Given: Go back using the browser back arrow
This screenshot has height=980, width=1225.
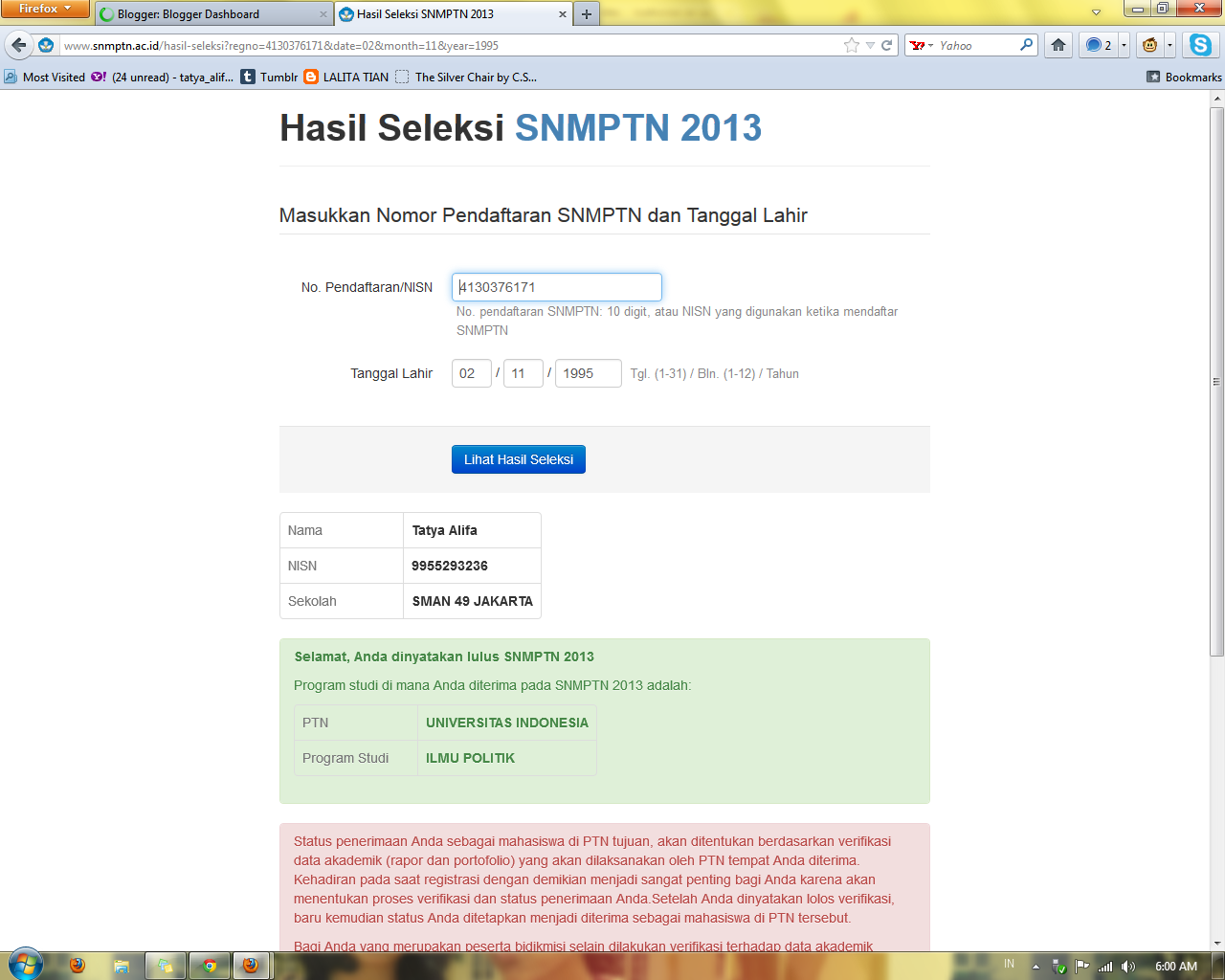Looking at the screenshot, I should click(x=18, y=45).
